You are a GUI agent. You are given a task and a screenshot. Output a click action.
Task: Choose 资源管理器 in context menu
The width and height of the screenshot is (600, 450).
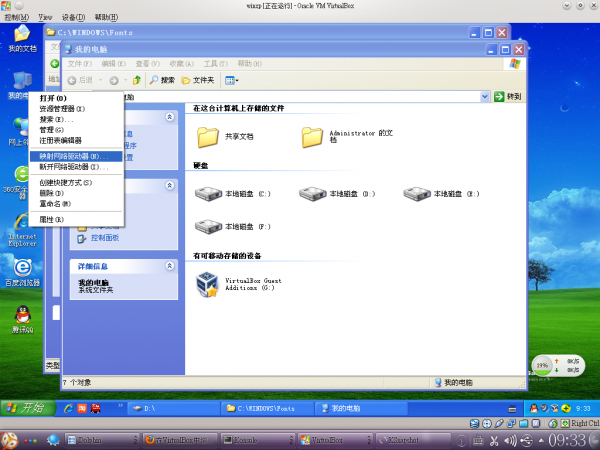coord(76,109)
